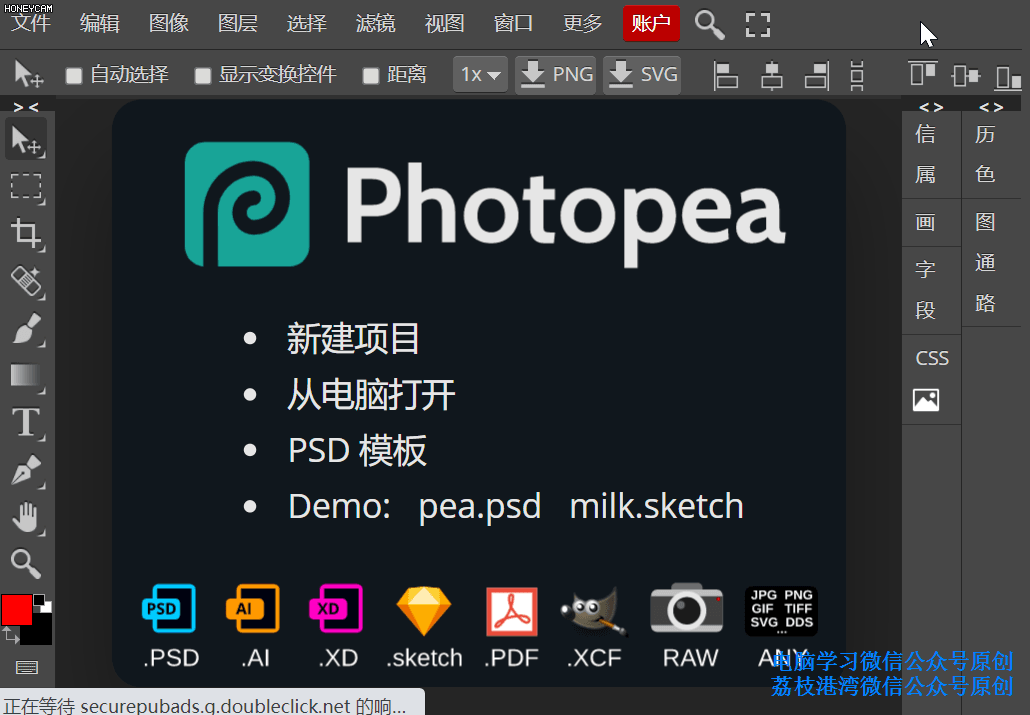Click the search magnifier in menu bar
Viewport: 1030px width, 715px height.
point(709,24)
